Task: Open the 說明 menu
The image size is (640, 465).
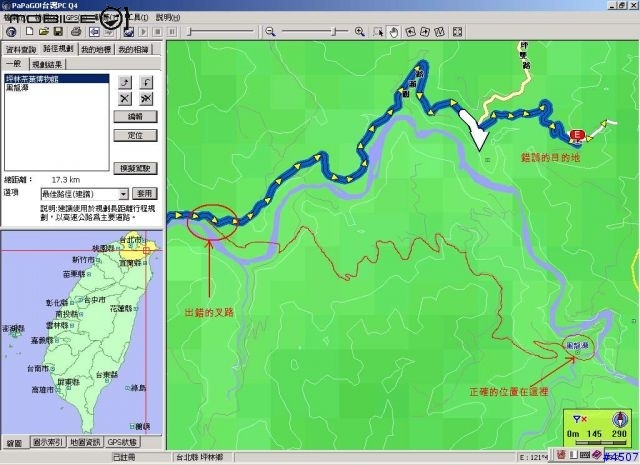Action: [x=168, y=17]
